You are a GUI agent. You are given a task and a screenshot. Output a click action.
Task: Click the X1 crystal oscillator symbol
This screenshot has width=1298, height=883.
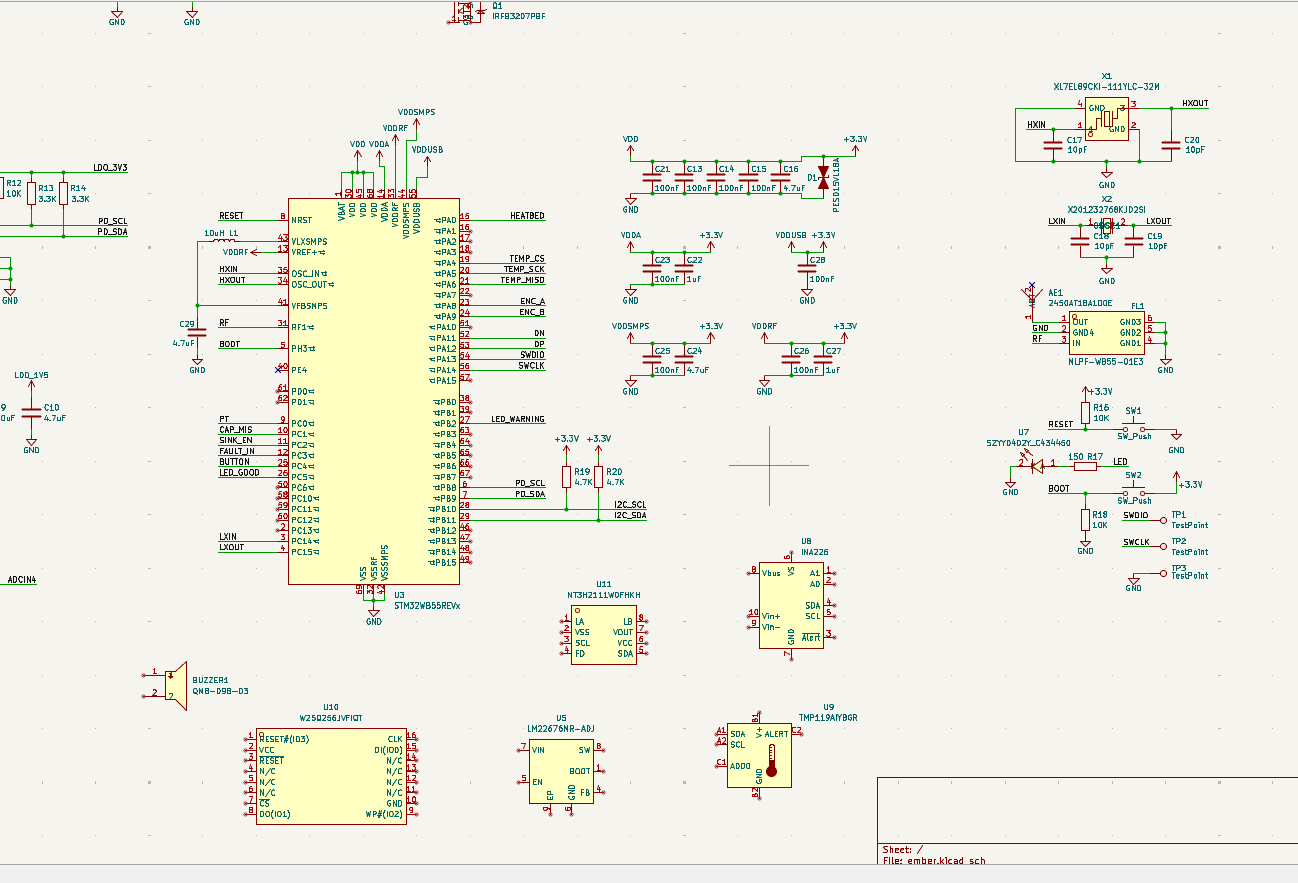1106,120
